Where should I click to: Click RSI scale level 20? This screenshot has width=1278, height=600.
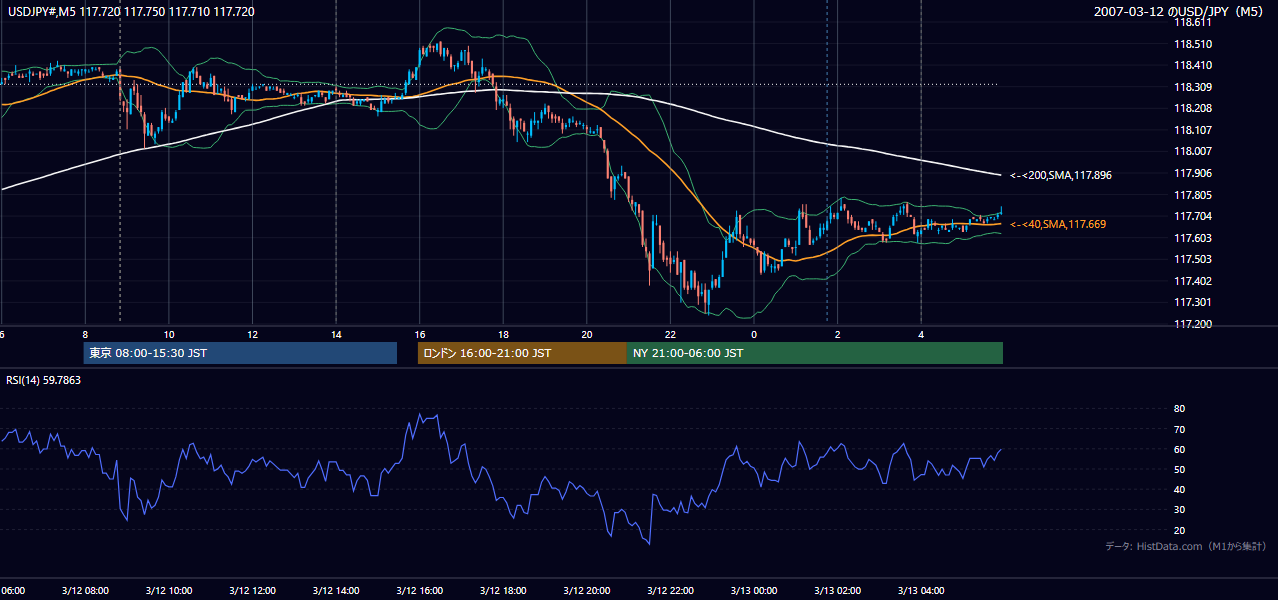[x=1179, y=530]
